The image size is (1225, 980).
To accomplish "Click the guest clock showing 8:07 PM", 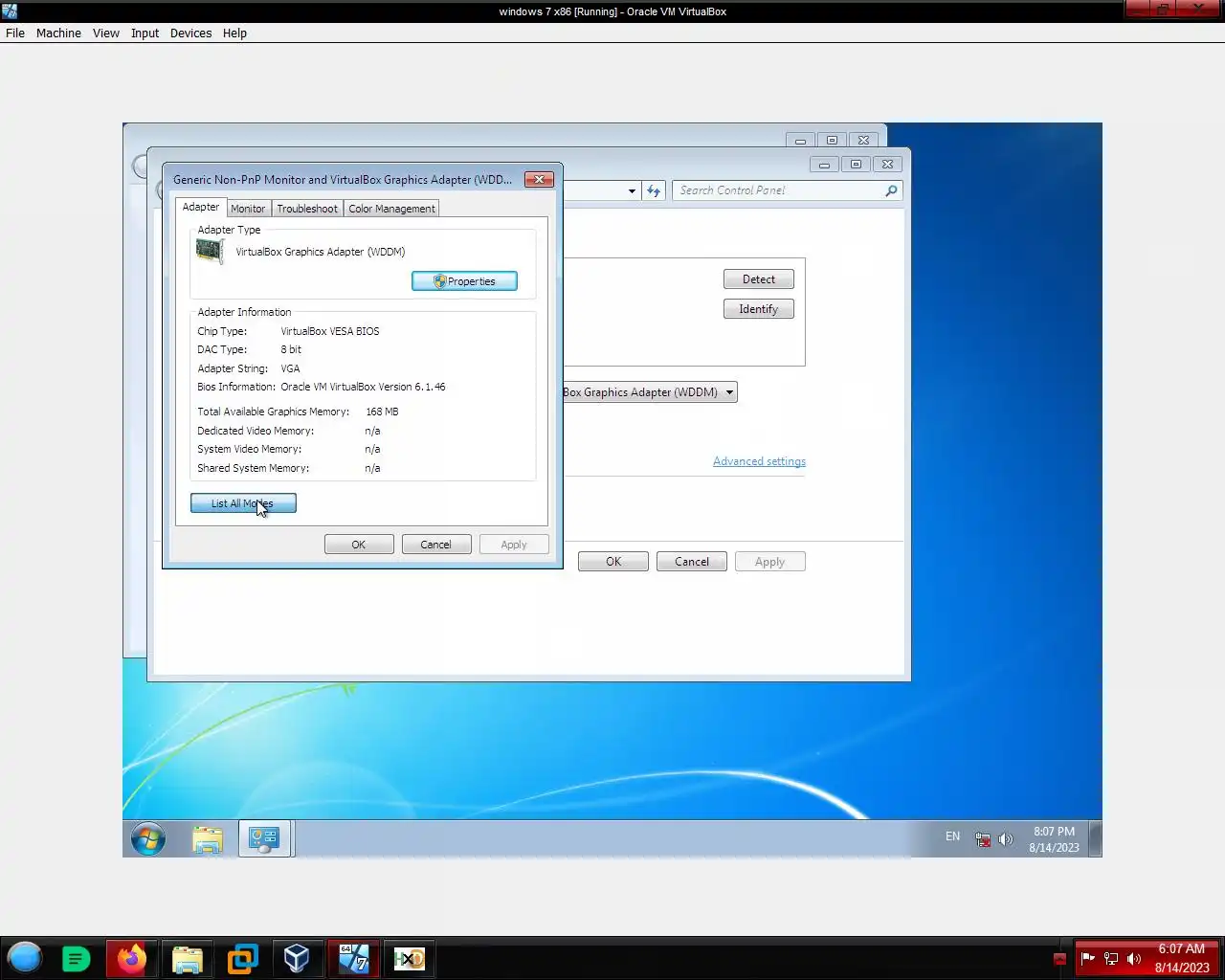I will coord(1055,839).
